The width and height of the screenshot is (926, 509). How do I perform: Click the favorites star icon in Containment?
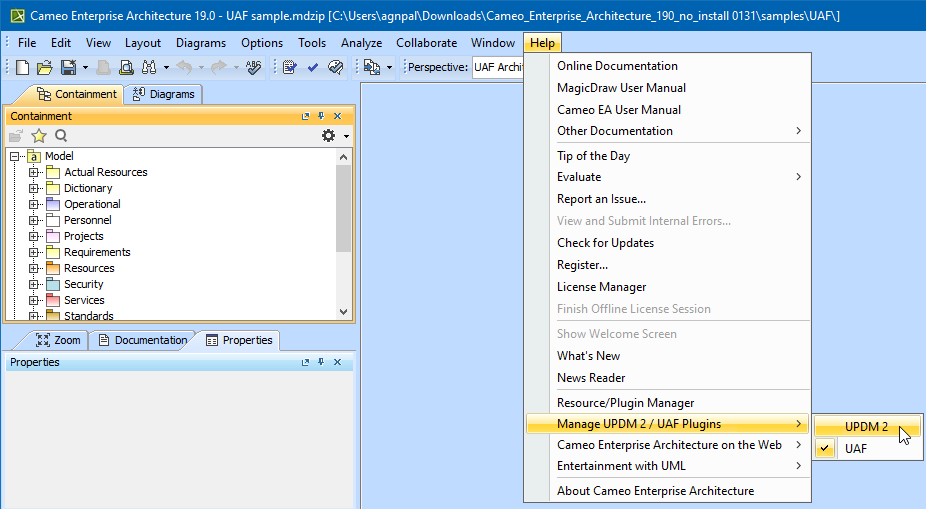click(39, 136)
